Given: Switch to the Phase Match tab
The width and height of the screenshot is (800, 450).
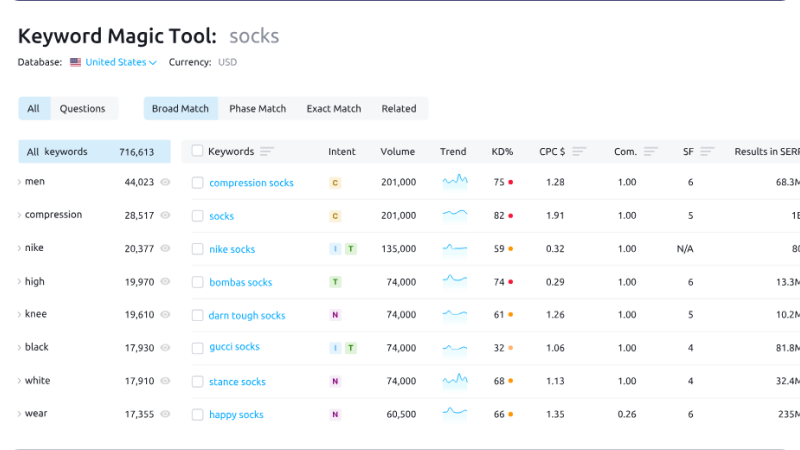Looking at the screenshot, I should coord(258,109).
